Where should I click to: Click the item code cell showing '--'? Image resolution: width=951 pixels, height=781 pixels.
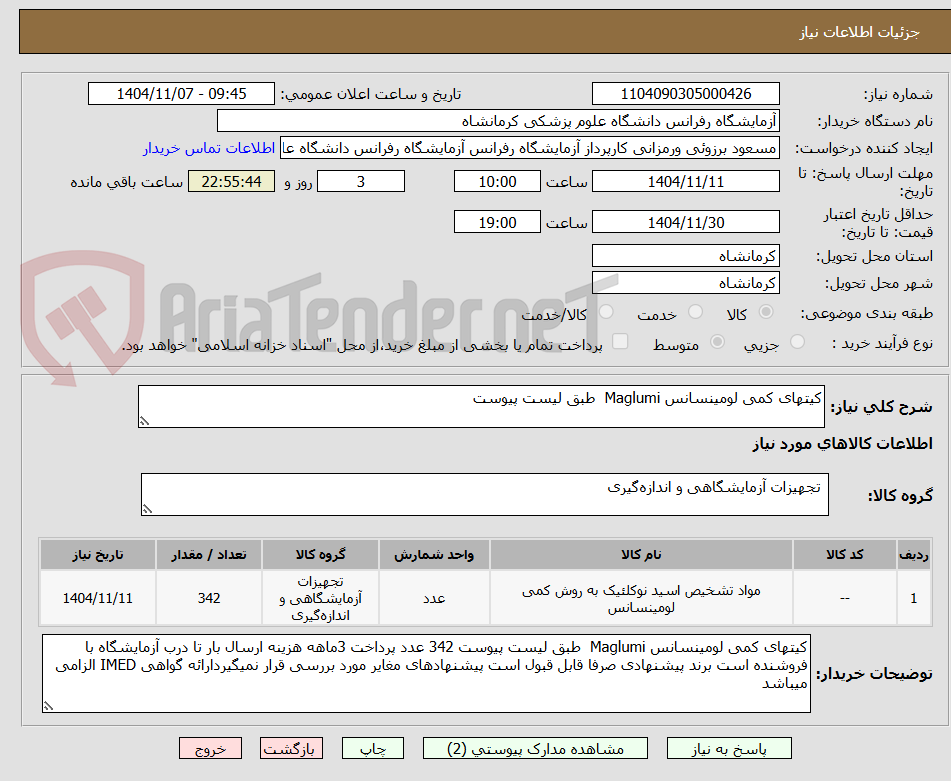845,598
